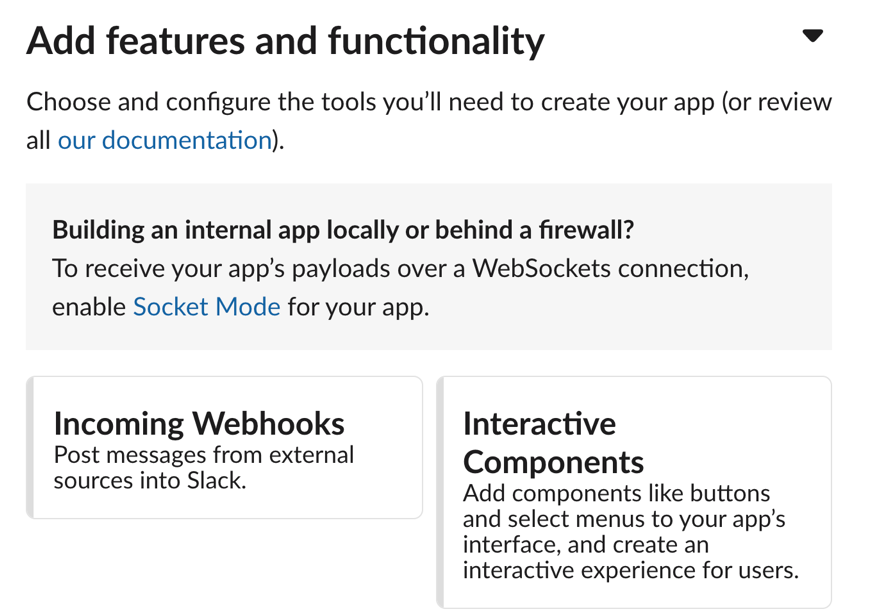Click the Add features and functionality heading

coord(284,40)
